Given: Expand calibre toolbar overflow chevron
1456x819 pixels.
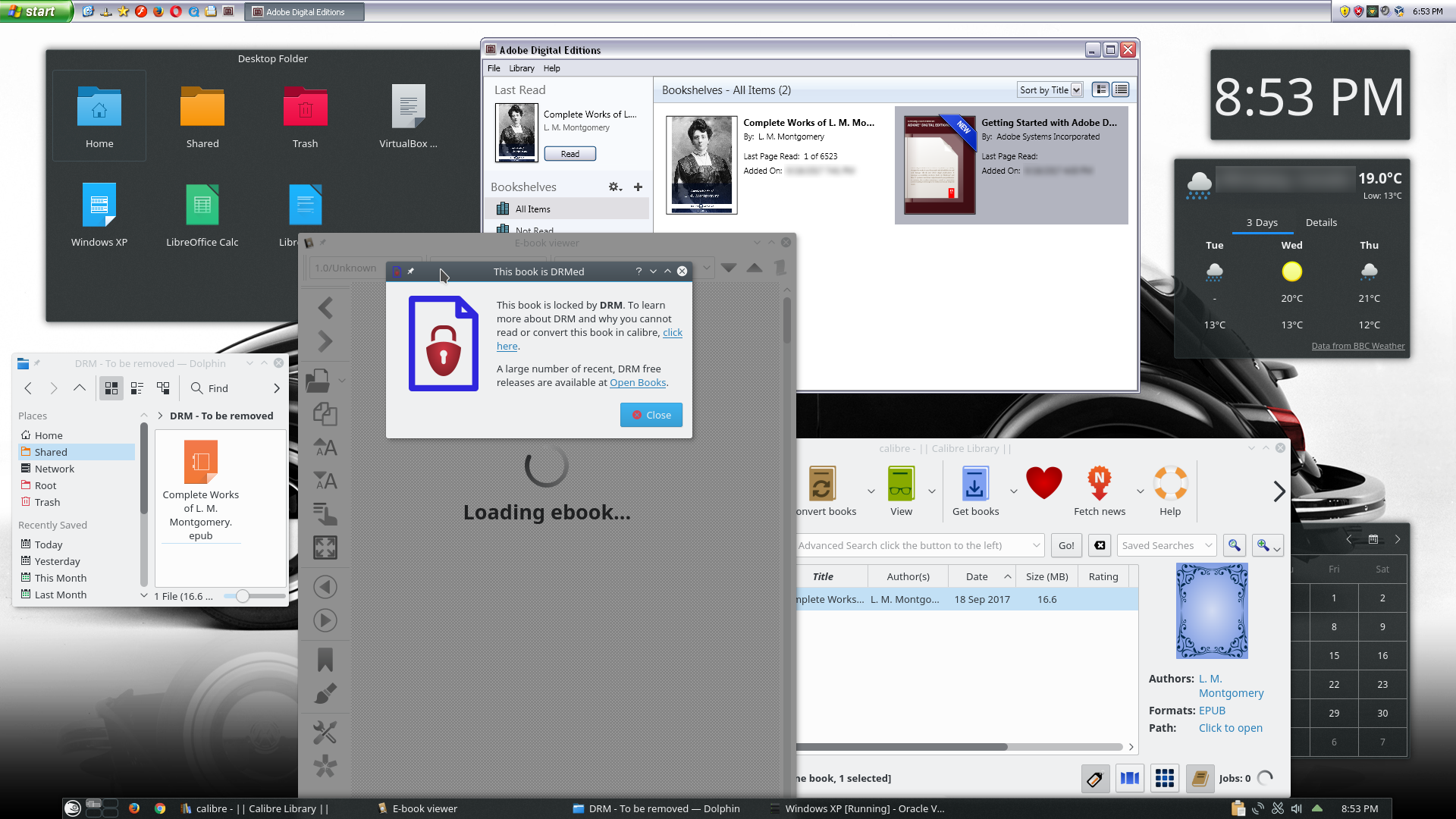Looking at the screenshot, I should pos(1279,491).
